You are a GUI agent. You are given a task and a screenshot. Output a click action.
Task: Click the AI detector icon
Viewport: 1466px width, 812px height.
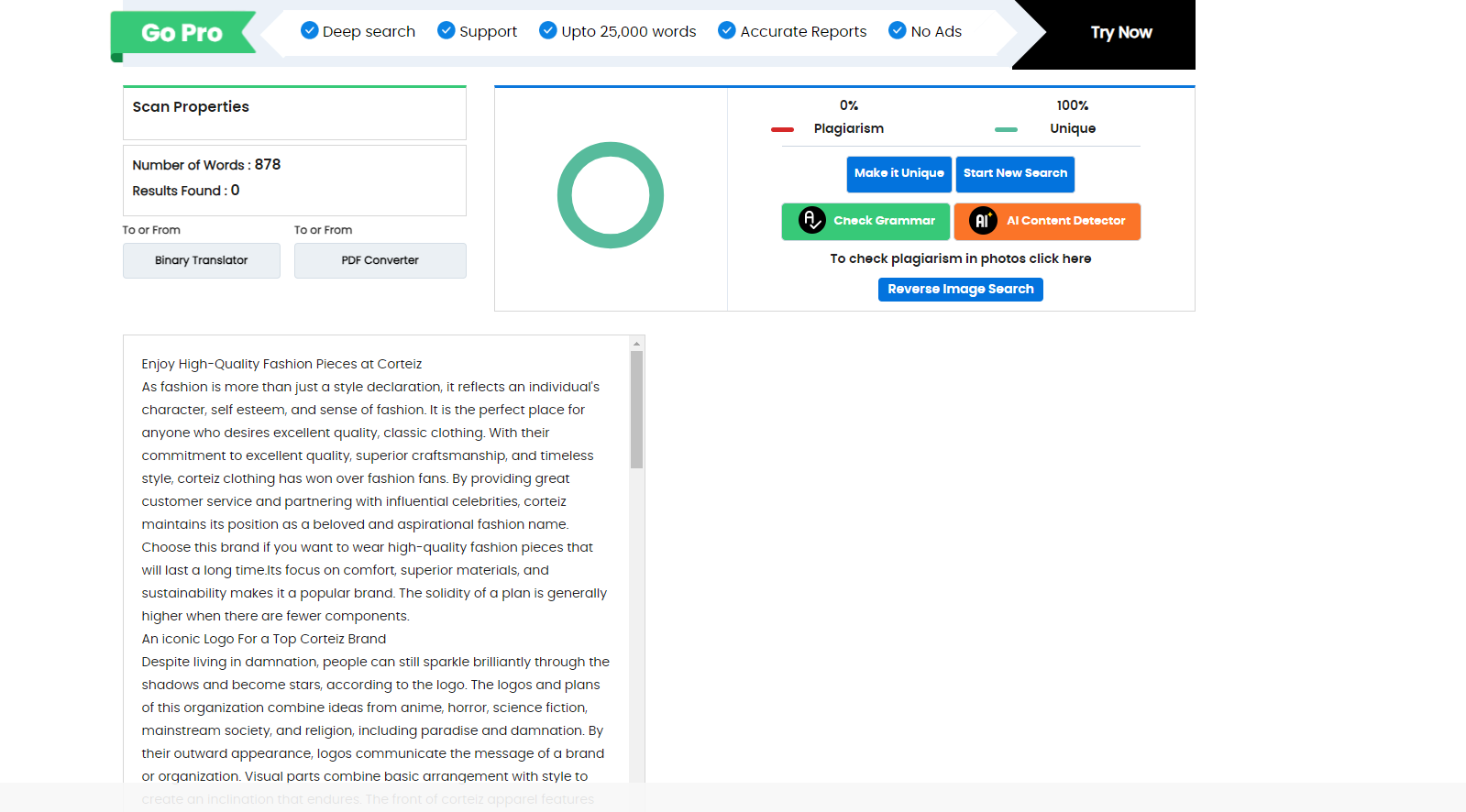(983, 220)
